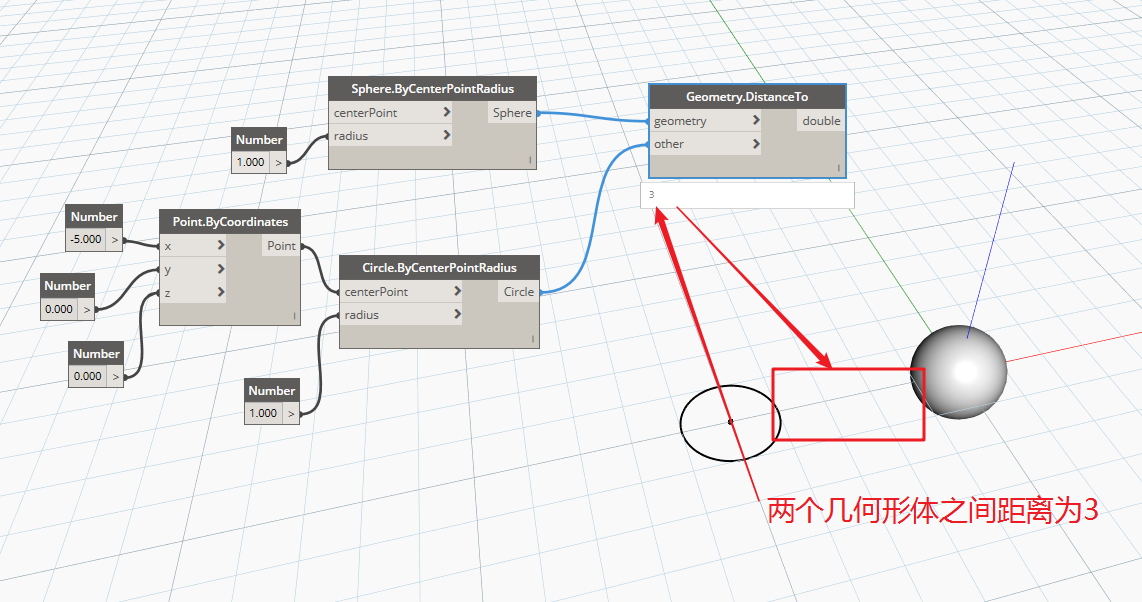Screen dimensions: 1142x602
Task: Click the preview bubble showing 3
Action: [x=747, y=195]
